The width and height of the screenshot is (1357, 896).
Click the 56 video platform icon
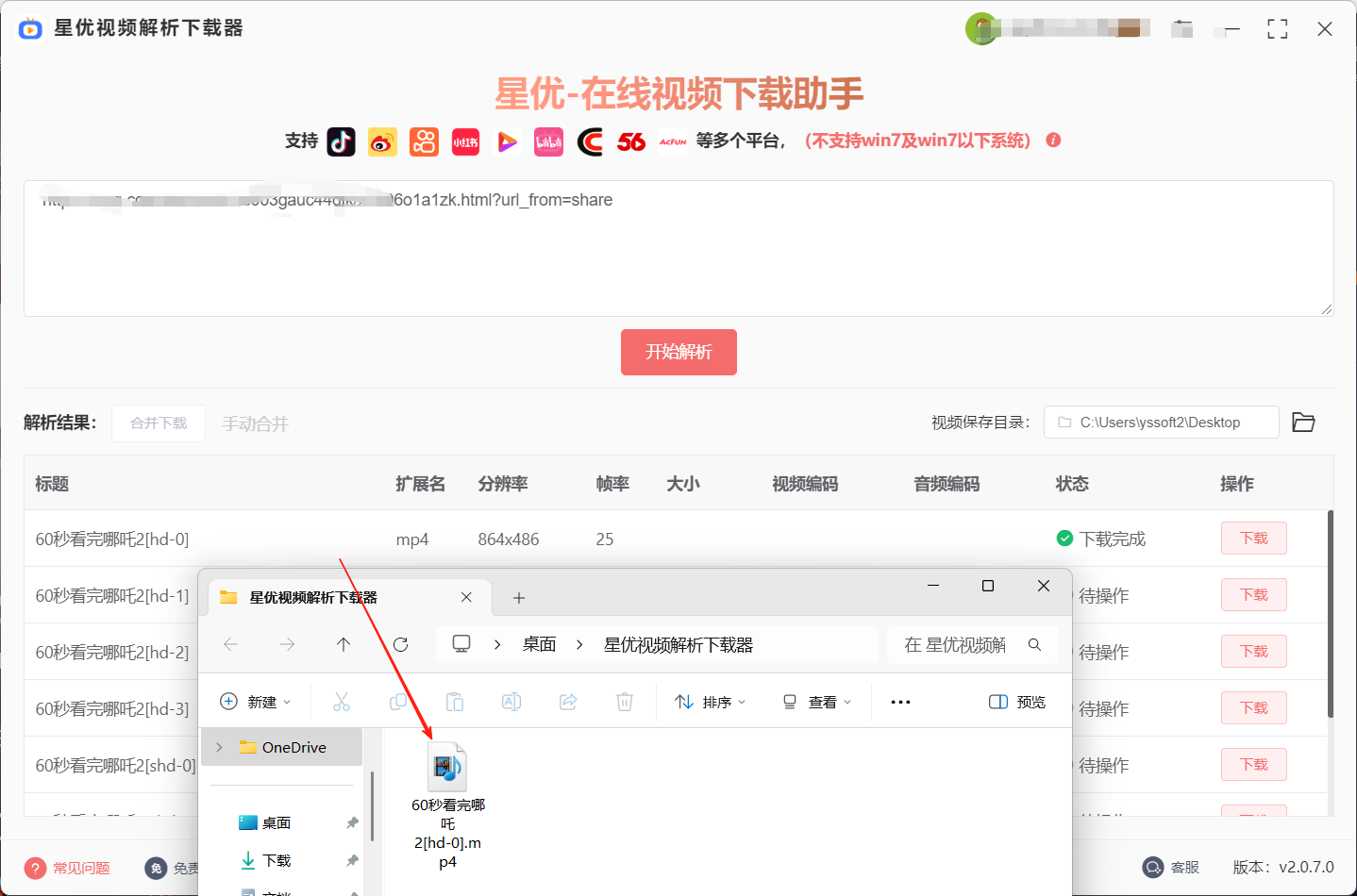pos(631,141)
